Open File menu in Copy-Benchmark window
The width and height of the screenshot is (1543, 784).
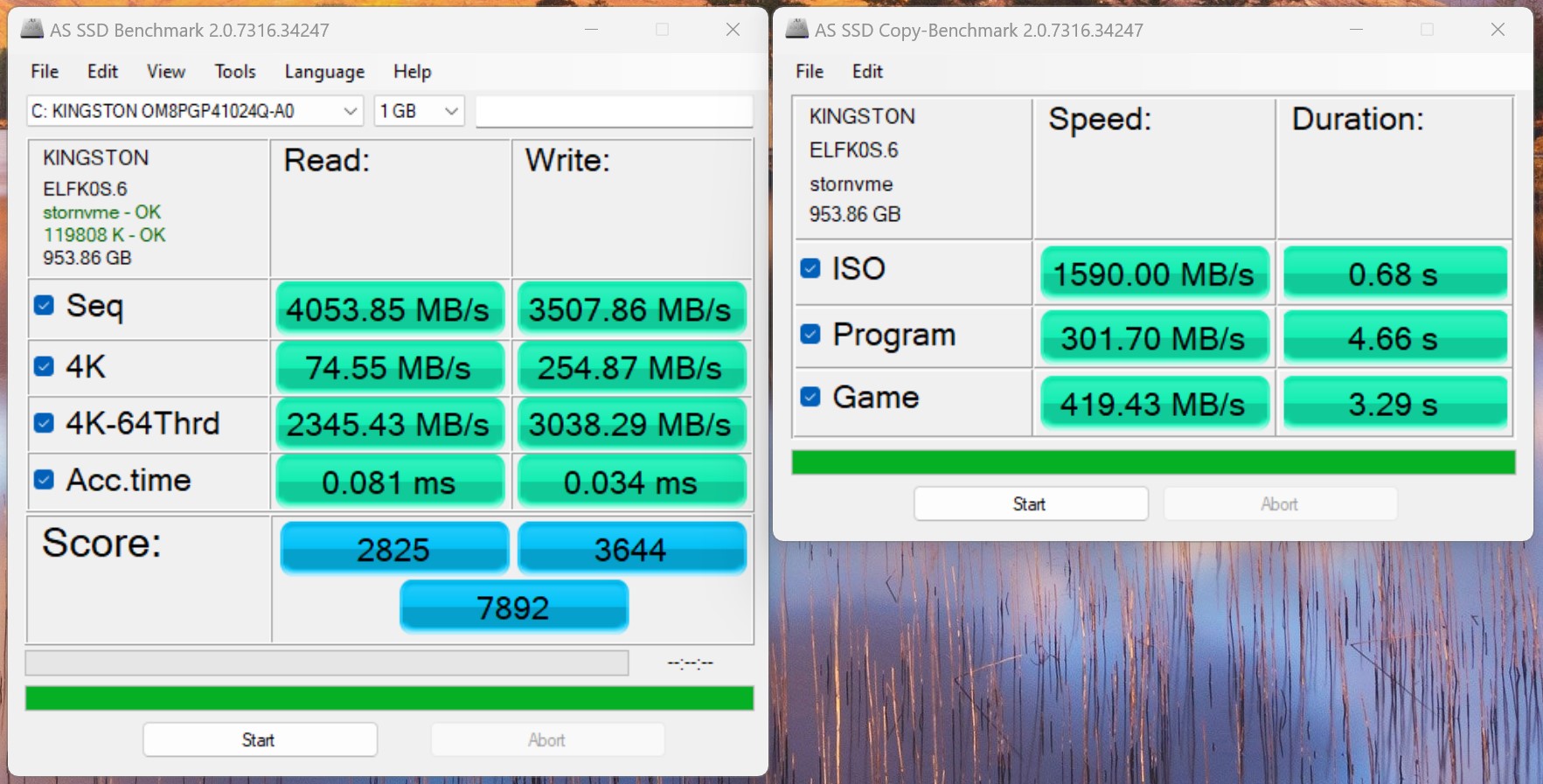(810, 72)
